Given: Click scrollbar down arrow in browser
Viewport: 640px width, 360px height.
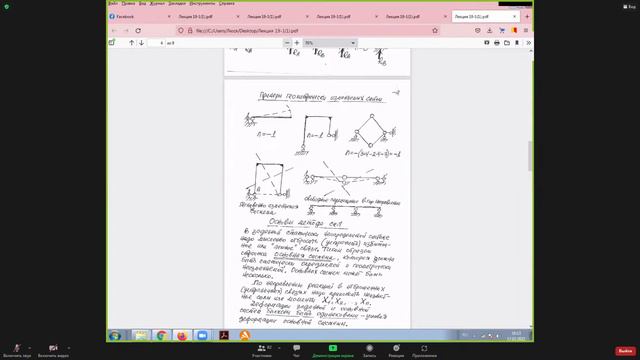Looking at the screenshot, I should click(x=530, y=326).
